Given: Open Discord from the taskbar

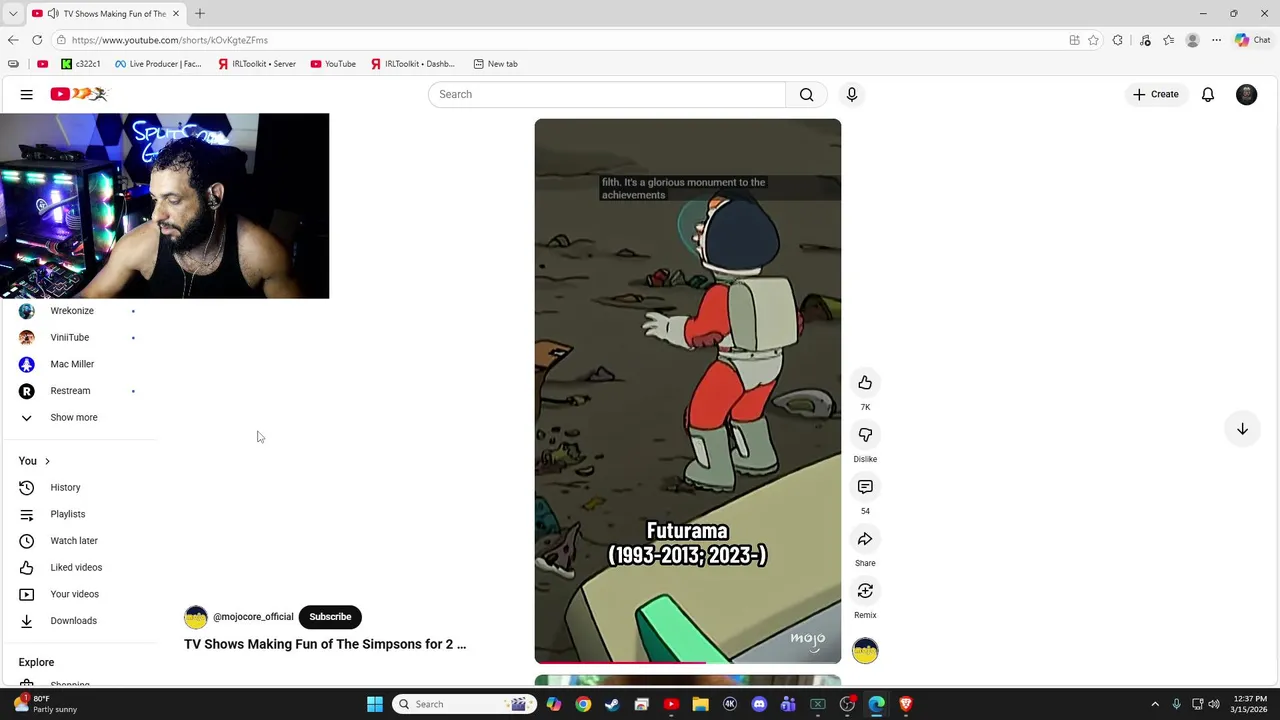Looking at the screenshot, I should [x=759, y=704].
